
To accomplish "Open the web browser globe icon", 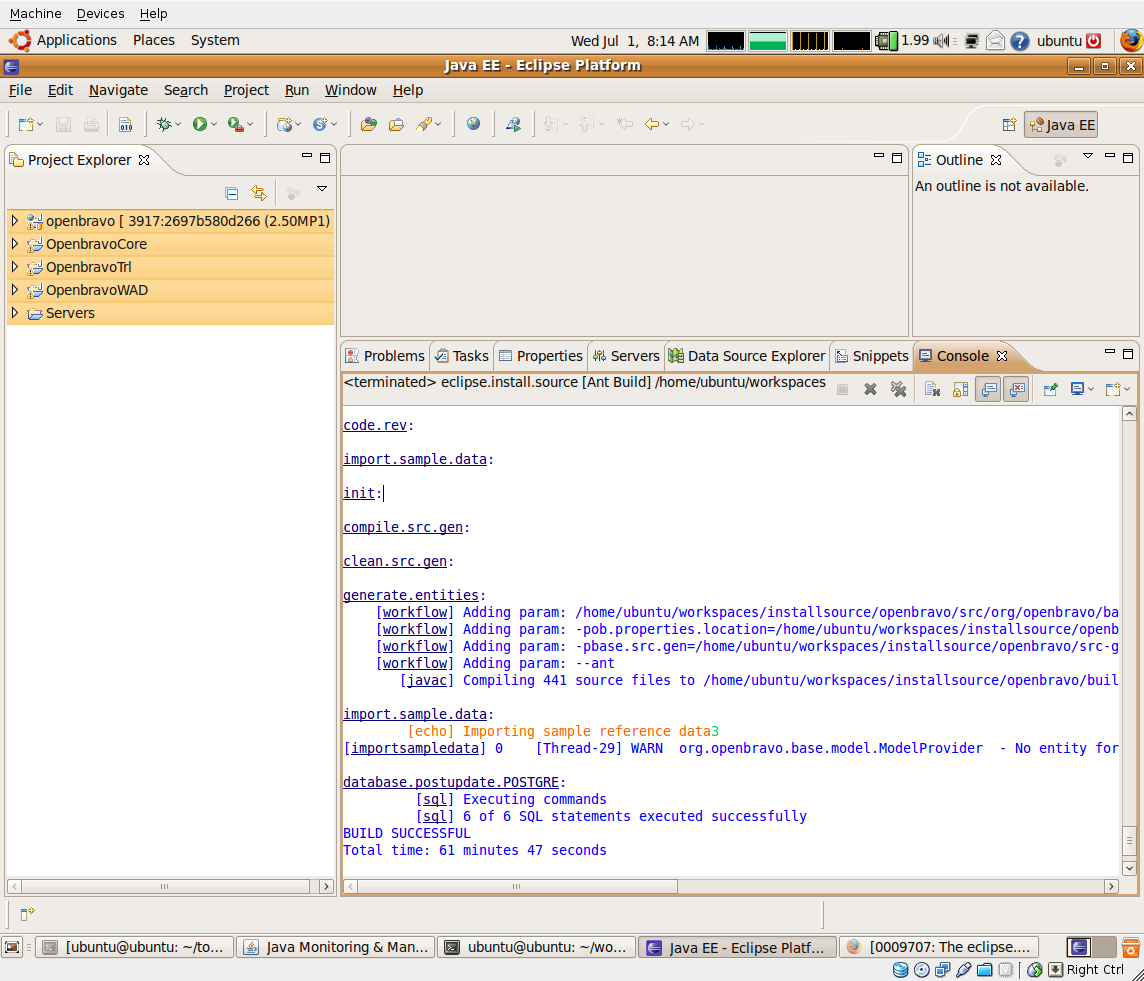I will pyautogui.click(x=473, y=124).
